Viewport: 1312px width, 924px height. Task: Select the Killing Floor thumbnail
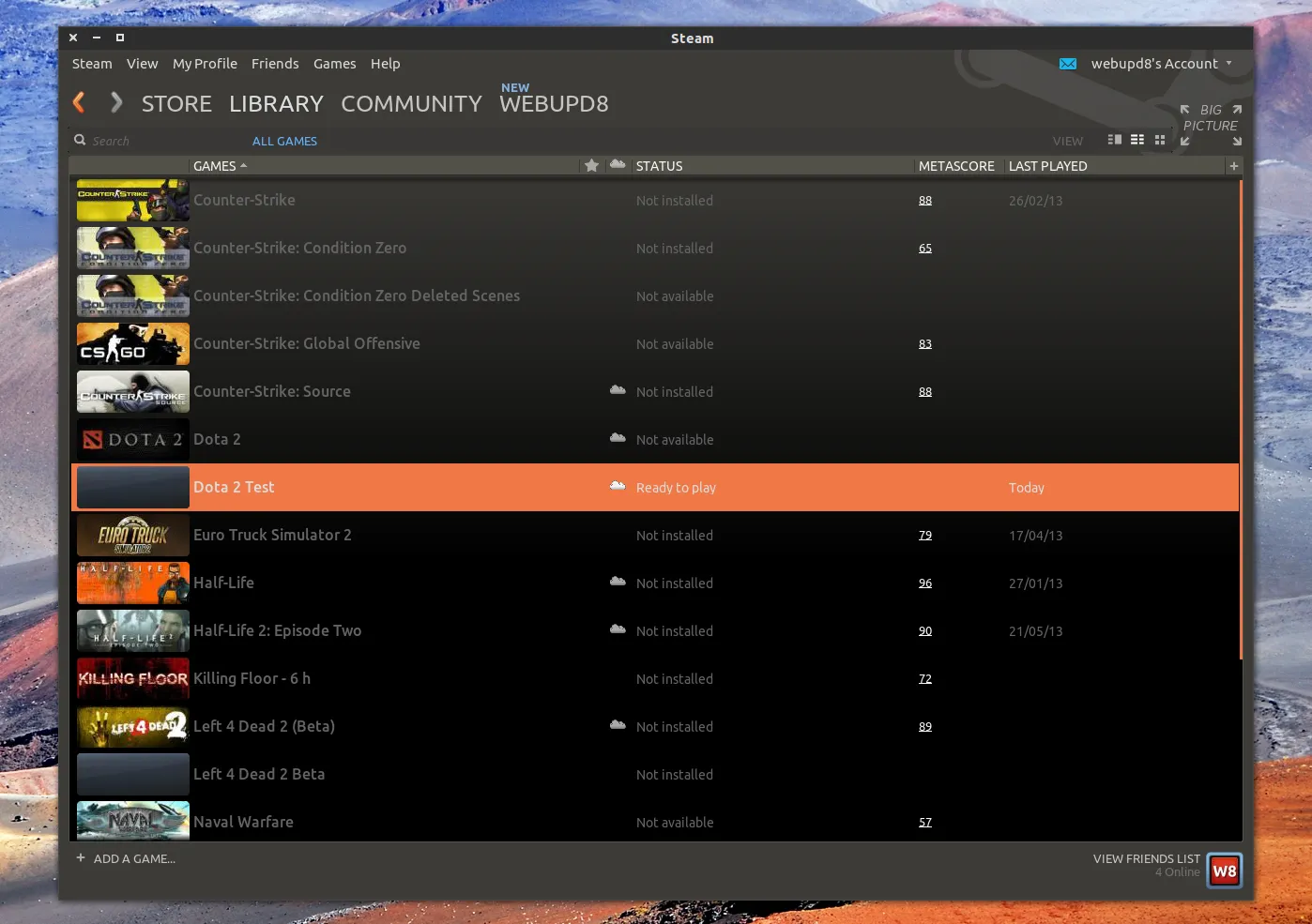pyautogui.click(x=133, y=678)
